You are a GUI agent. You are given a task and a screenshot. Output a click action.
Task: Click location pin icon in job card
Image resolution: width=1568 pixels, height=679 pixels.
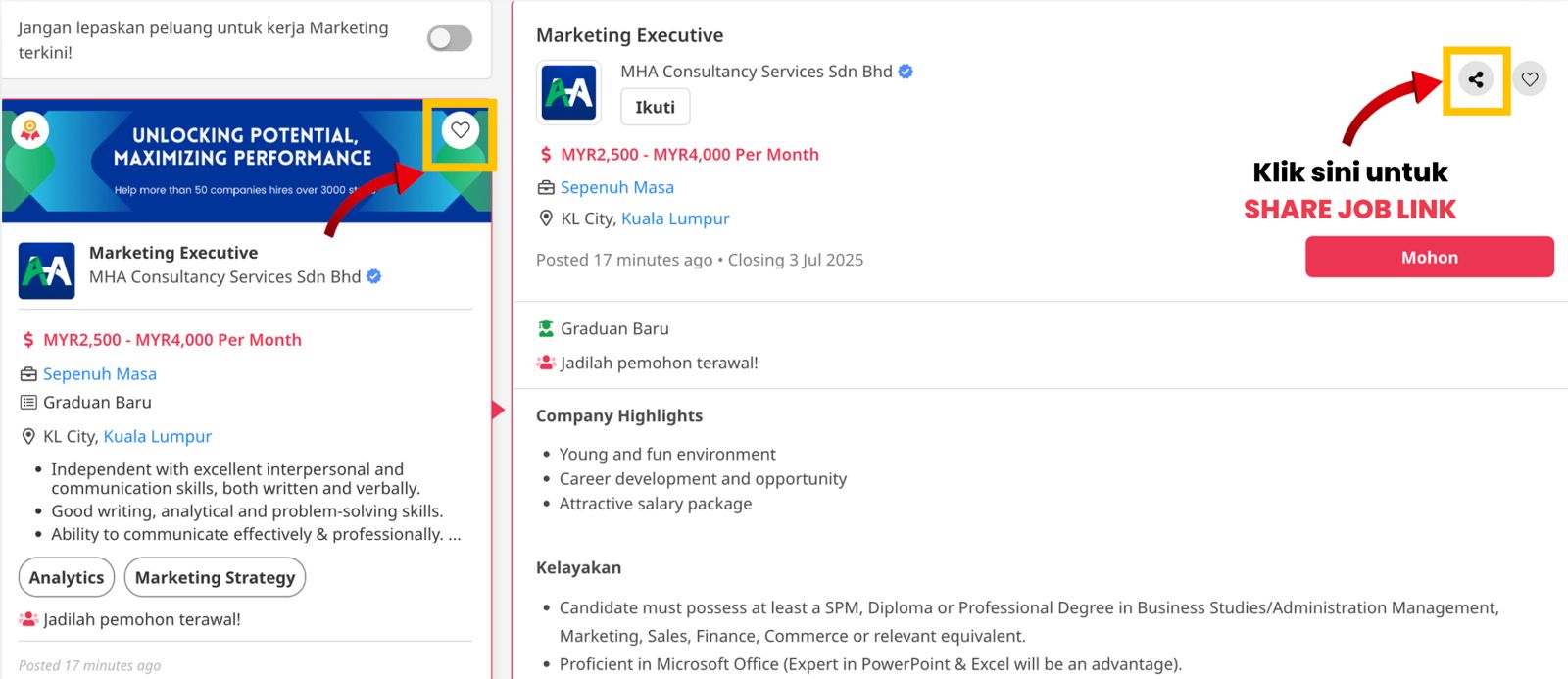click(28, 437)
